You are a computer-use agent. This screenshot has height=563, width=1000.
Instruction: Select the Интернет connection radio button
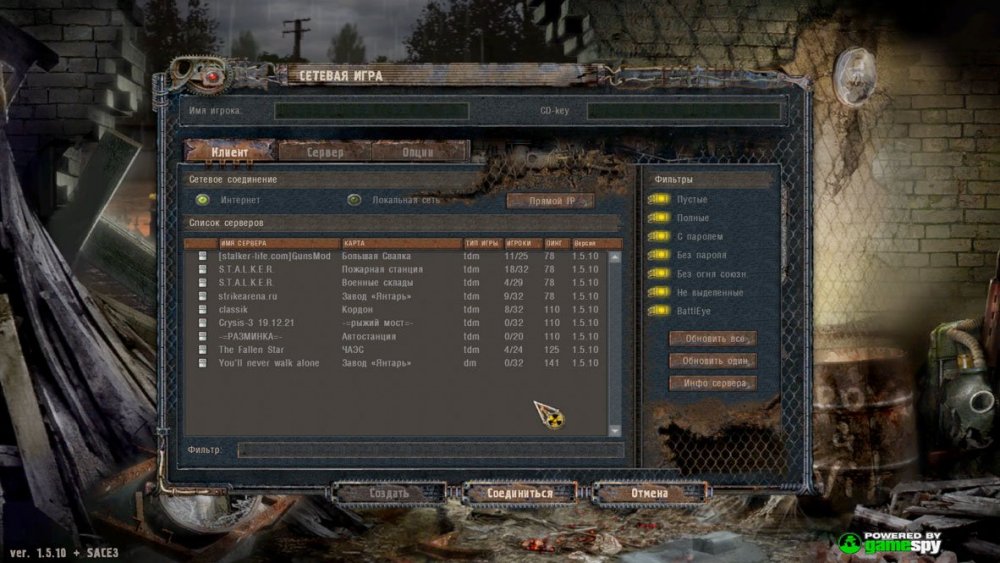(203, 200)
